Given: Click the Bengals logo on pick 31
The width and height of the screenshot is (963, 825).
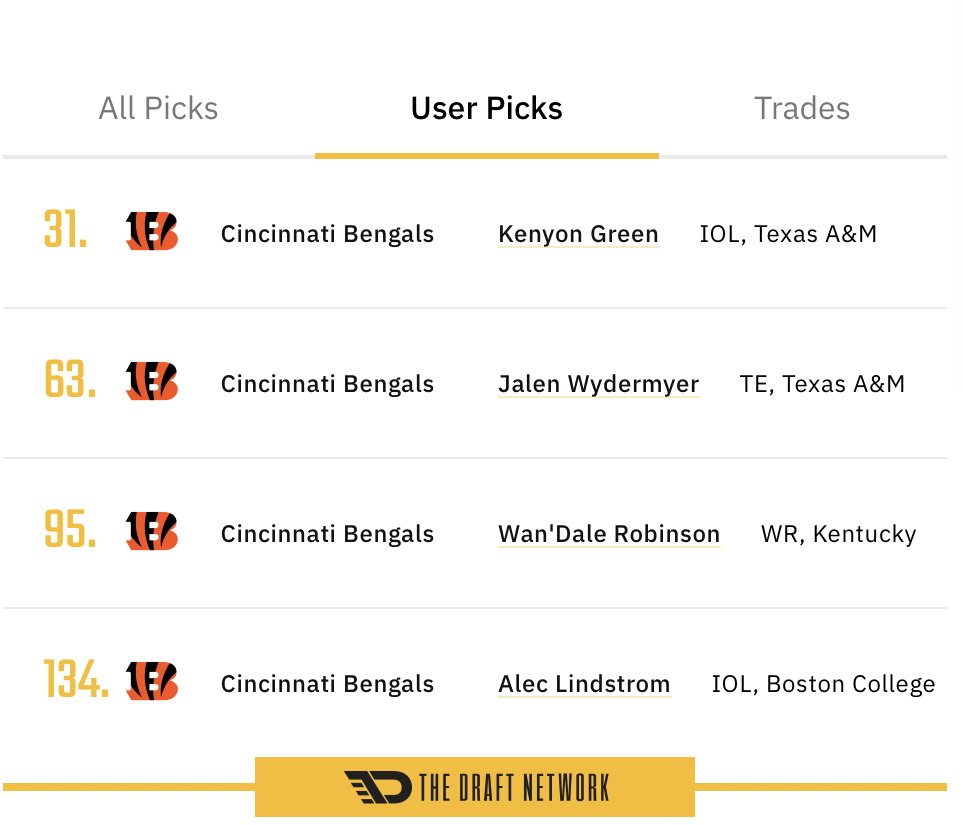Looking at the screenshot, I should [x=152, y=231].
